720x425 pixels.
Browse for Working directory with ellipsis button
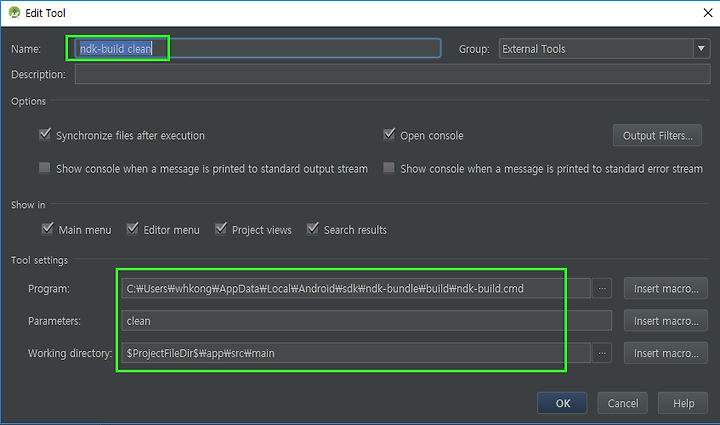click(602, 353)
